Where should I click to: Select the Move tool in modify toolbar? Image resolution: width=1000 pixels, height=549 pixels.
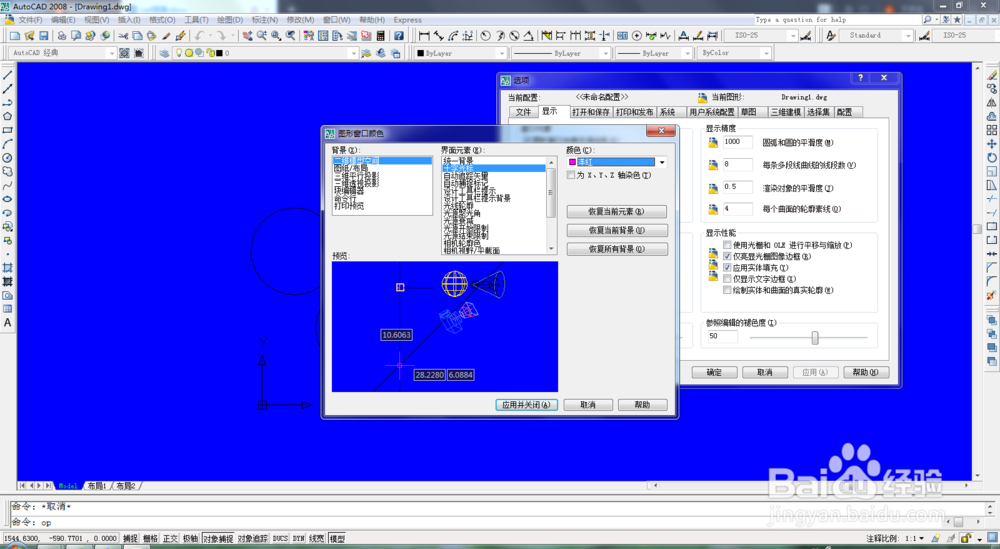tap(992, 143)
